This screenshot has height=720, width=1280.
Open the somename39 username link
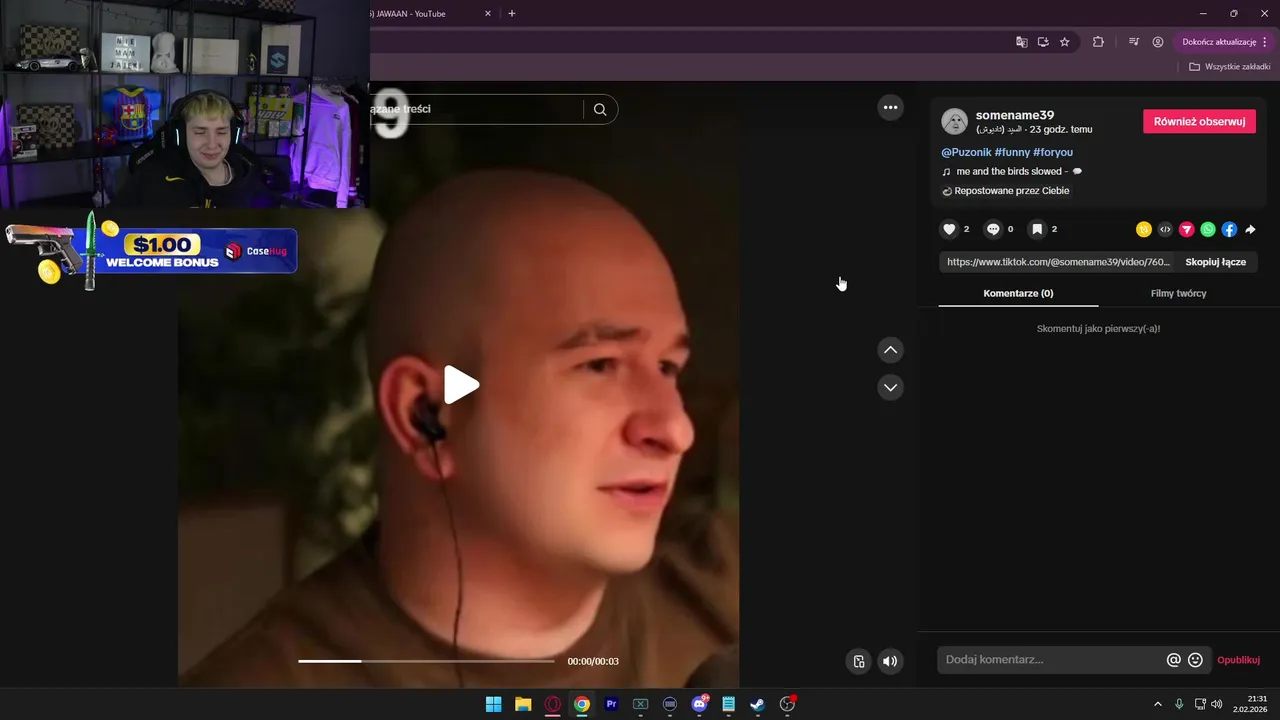(1015, 115)
